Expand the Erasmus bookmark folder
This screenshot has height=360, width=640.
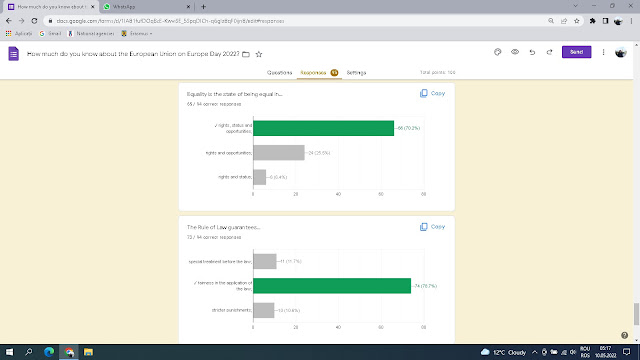(x=137, y=33)
